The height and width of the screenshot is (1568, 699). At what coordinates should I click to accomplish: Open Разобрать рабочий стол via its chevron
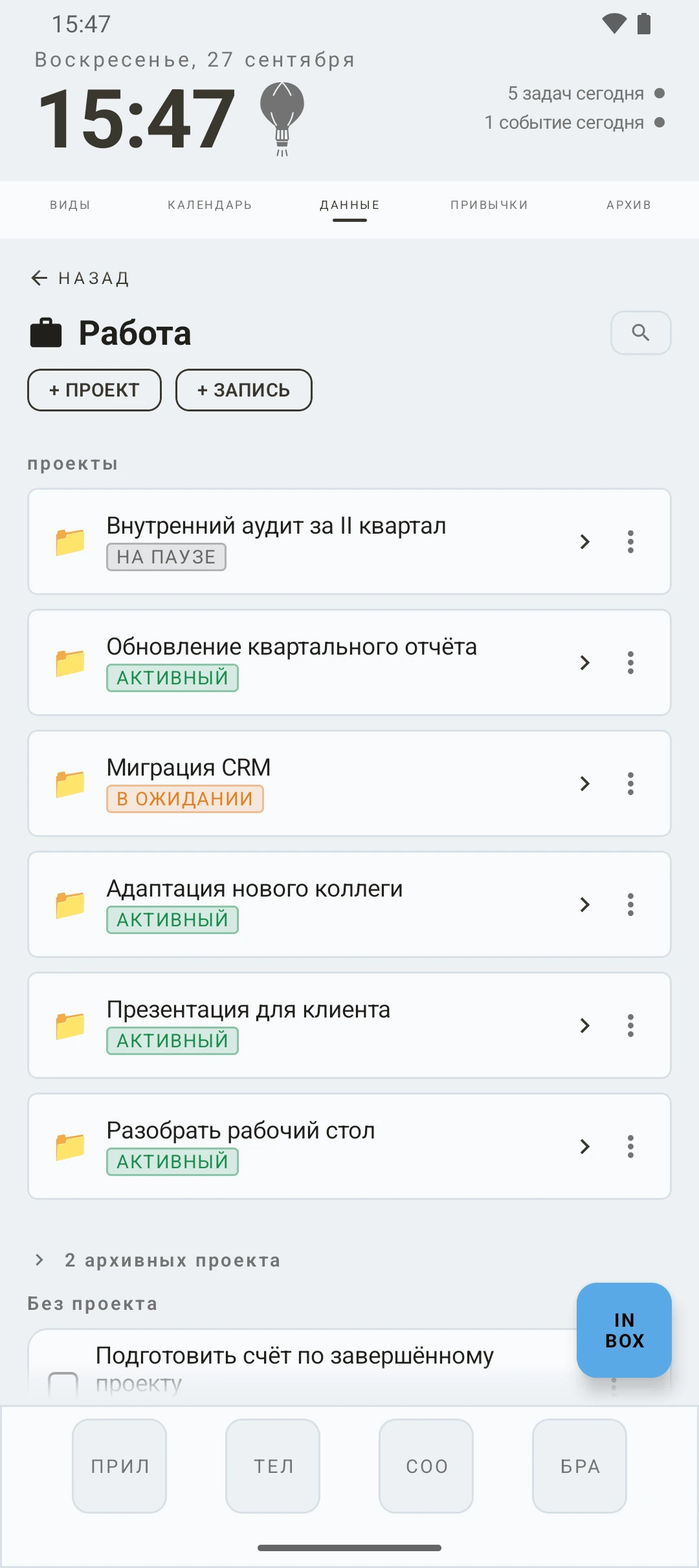click(585, 1146)
